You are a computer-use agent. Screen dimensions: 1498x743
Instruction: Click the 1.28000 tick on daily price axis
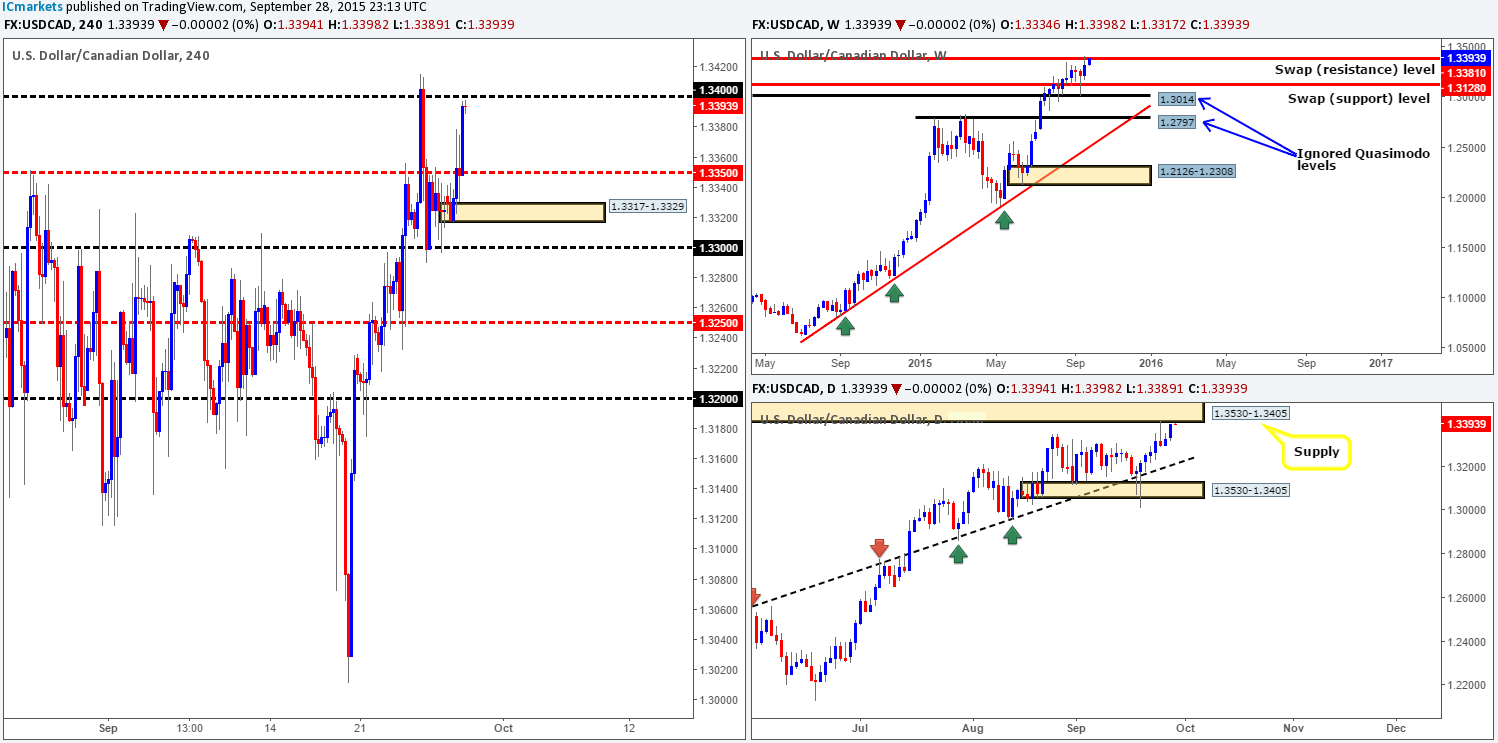[1464, 554]
